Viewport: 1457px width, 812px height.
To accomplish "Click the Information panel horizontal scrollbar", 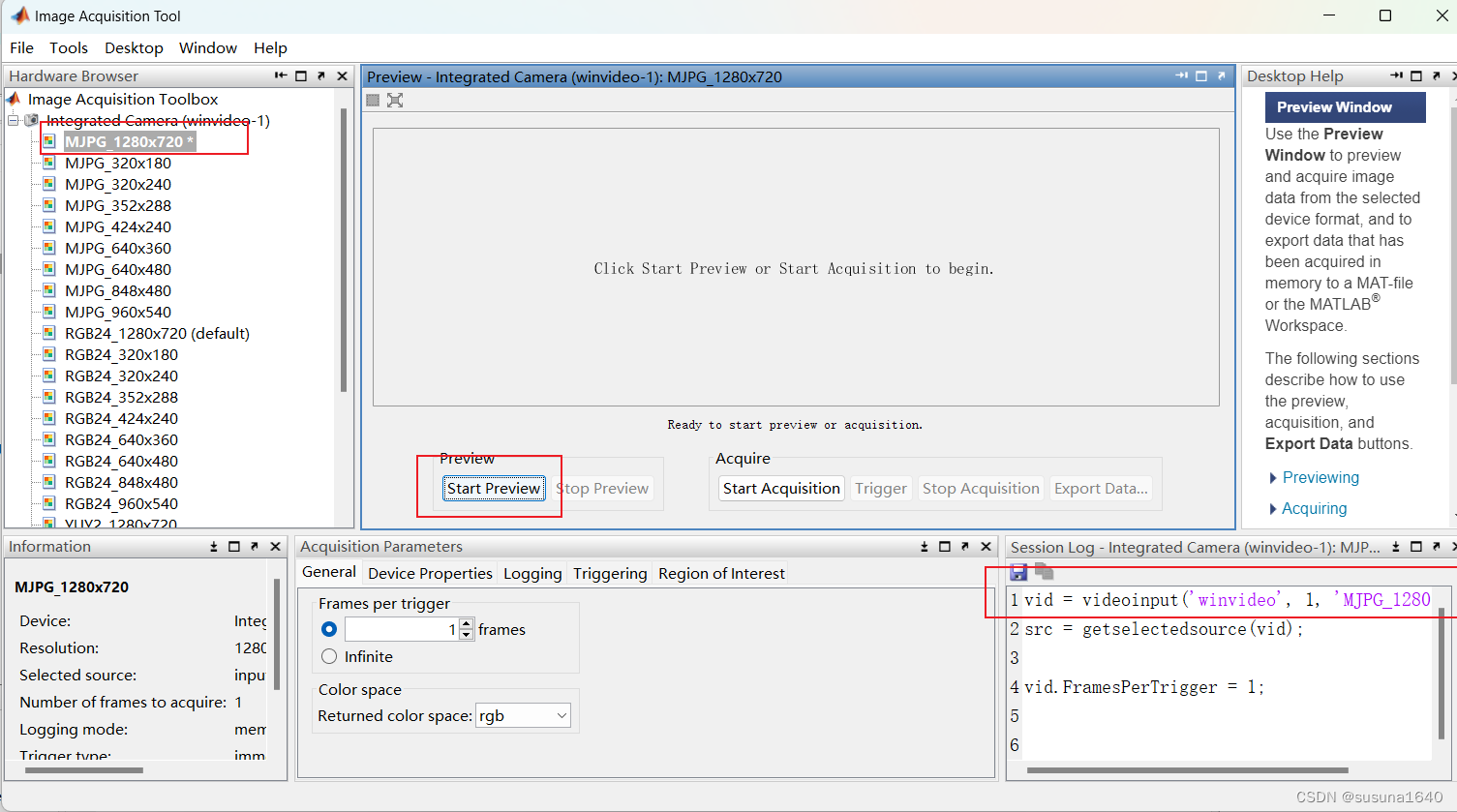I will tap(83, 770).
